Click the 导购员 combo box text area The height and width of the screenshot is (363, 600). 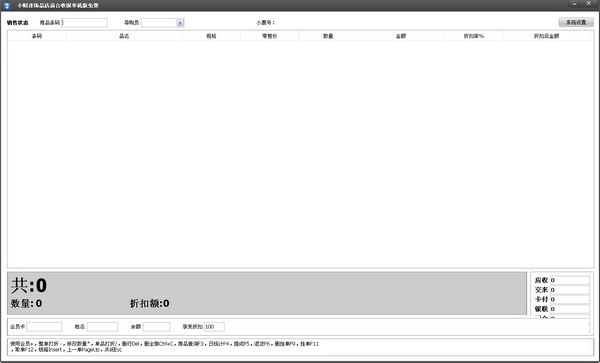click(159, 23)
